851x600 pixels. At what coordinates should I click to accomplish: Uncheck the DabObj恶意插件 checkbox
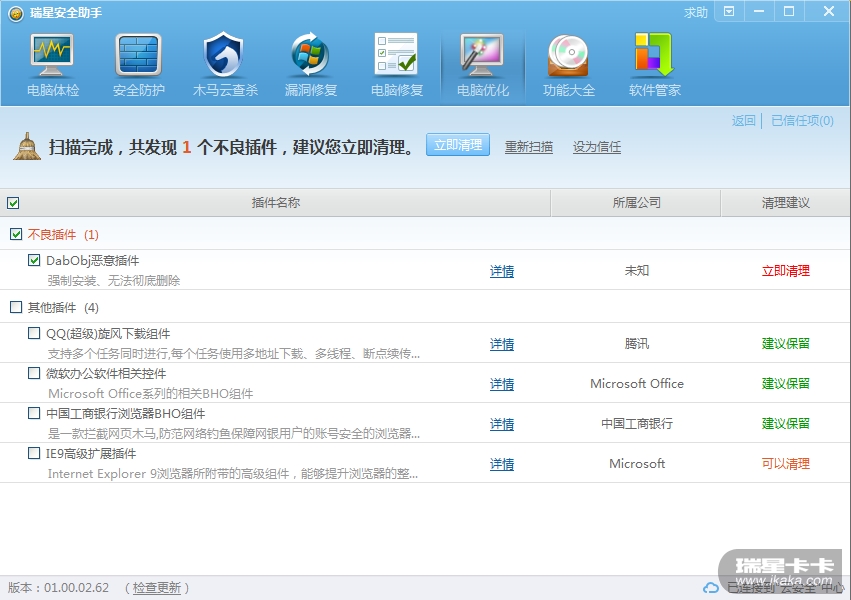(35, 261)
